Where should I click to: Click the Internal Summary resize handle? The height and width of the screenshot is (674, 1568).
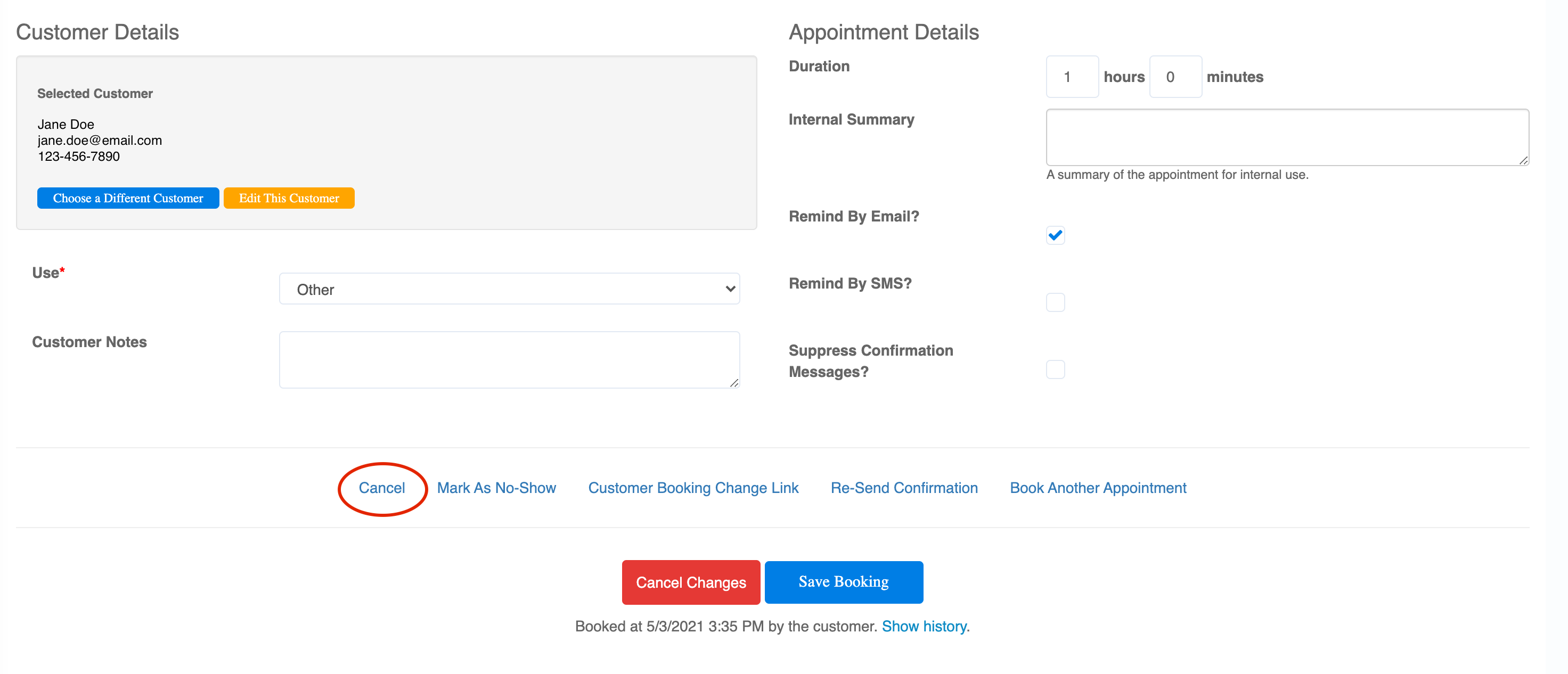click(x=1523, y=160)
